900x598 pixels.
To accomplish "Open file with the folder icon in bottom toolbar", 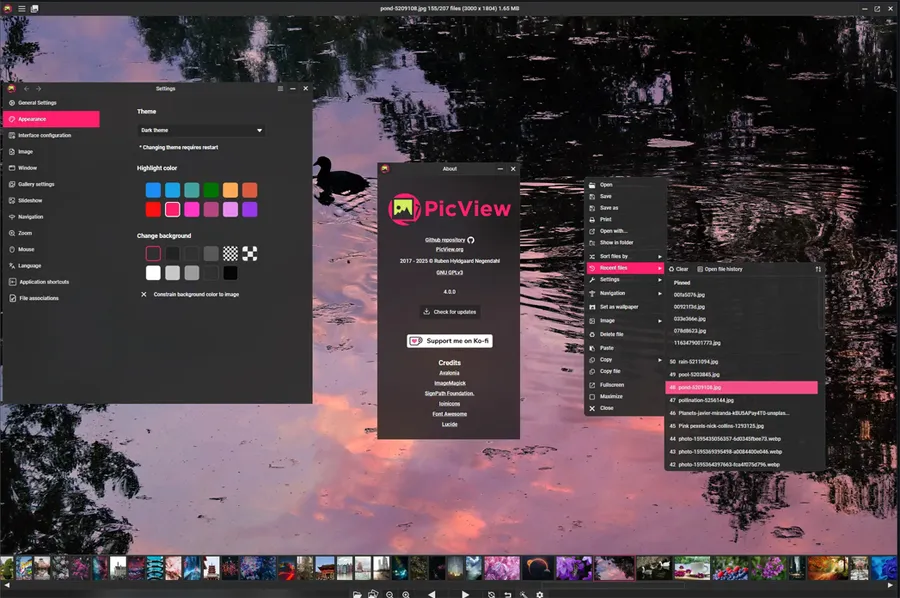I will 357,594.
